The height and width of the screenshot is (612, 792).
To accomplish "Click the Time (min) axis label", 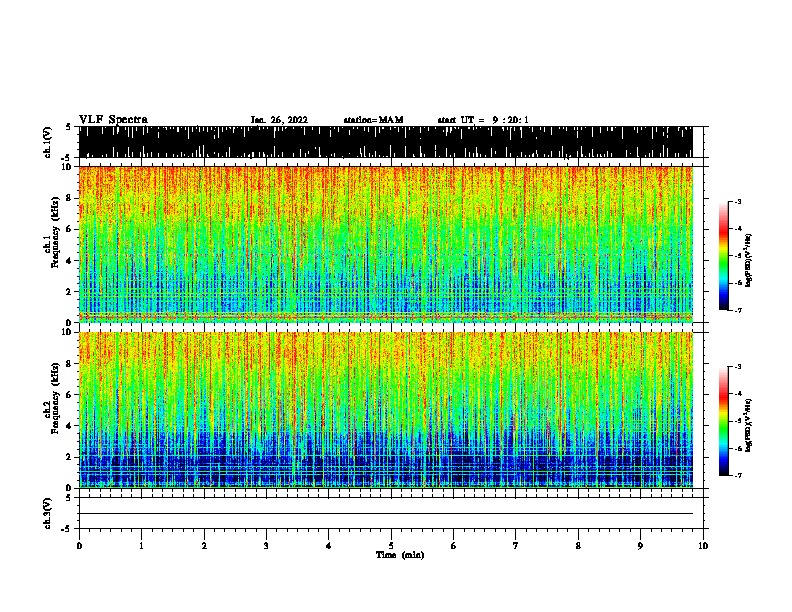I will coord(400,555).
